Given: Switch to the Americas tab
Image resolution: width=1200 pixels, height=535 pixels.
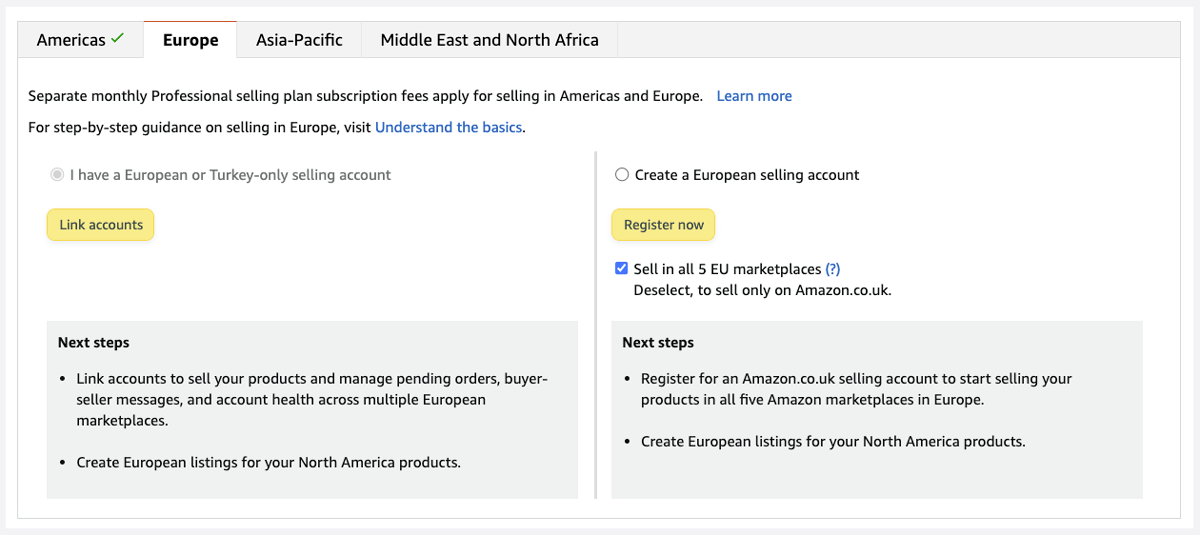Looking at the screenshot, I should pyautogui.click(x=70, y=40).
